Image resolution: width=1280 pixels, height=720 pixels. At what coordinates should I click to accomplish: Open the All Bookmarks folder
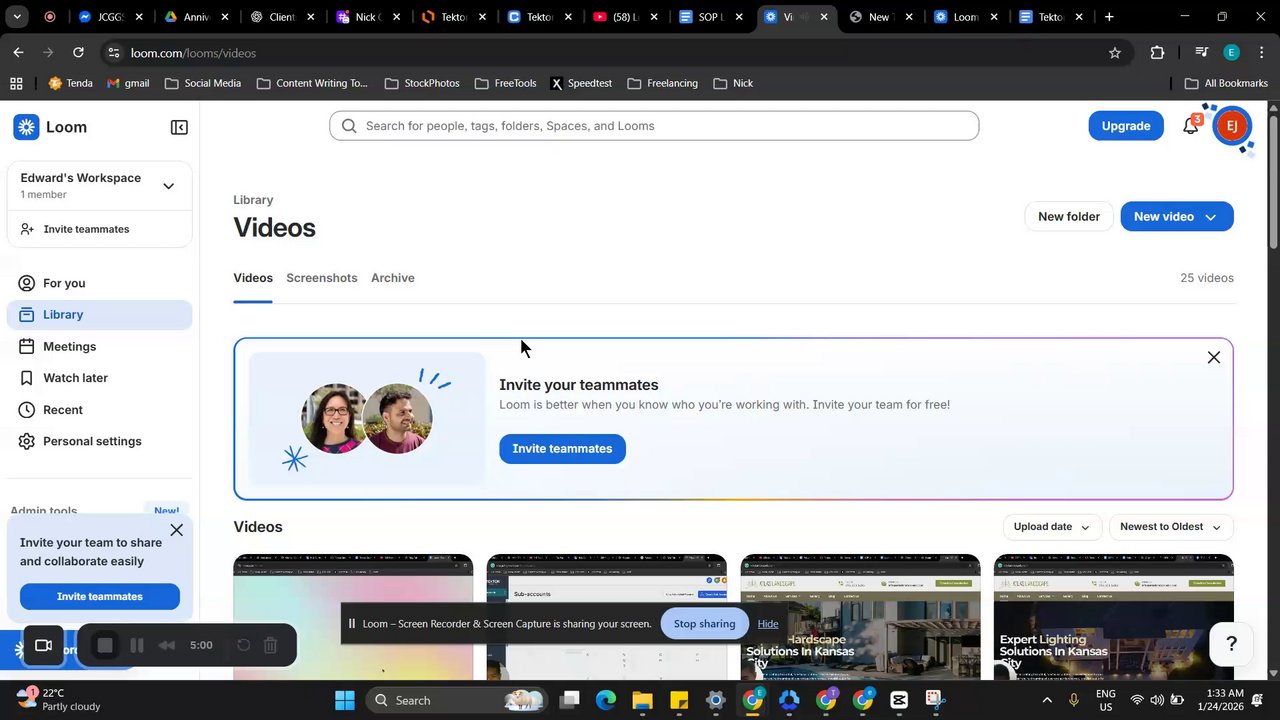click(1226, 83)
